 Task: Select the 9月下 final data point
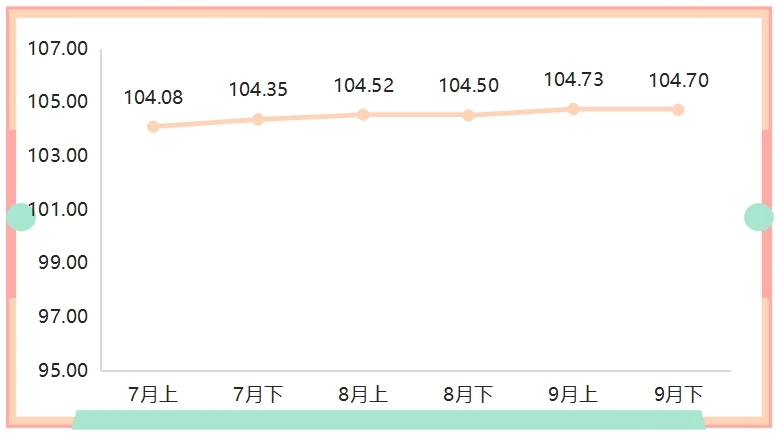(x=678, y=110)
